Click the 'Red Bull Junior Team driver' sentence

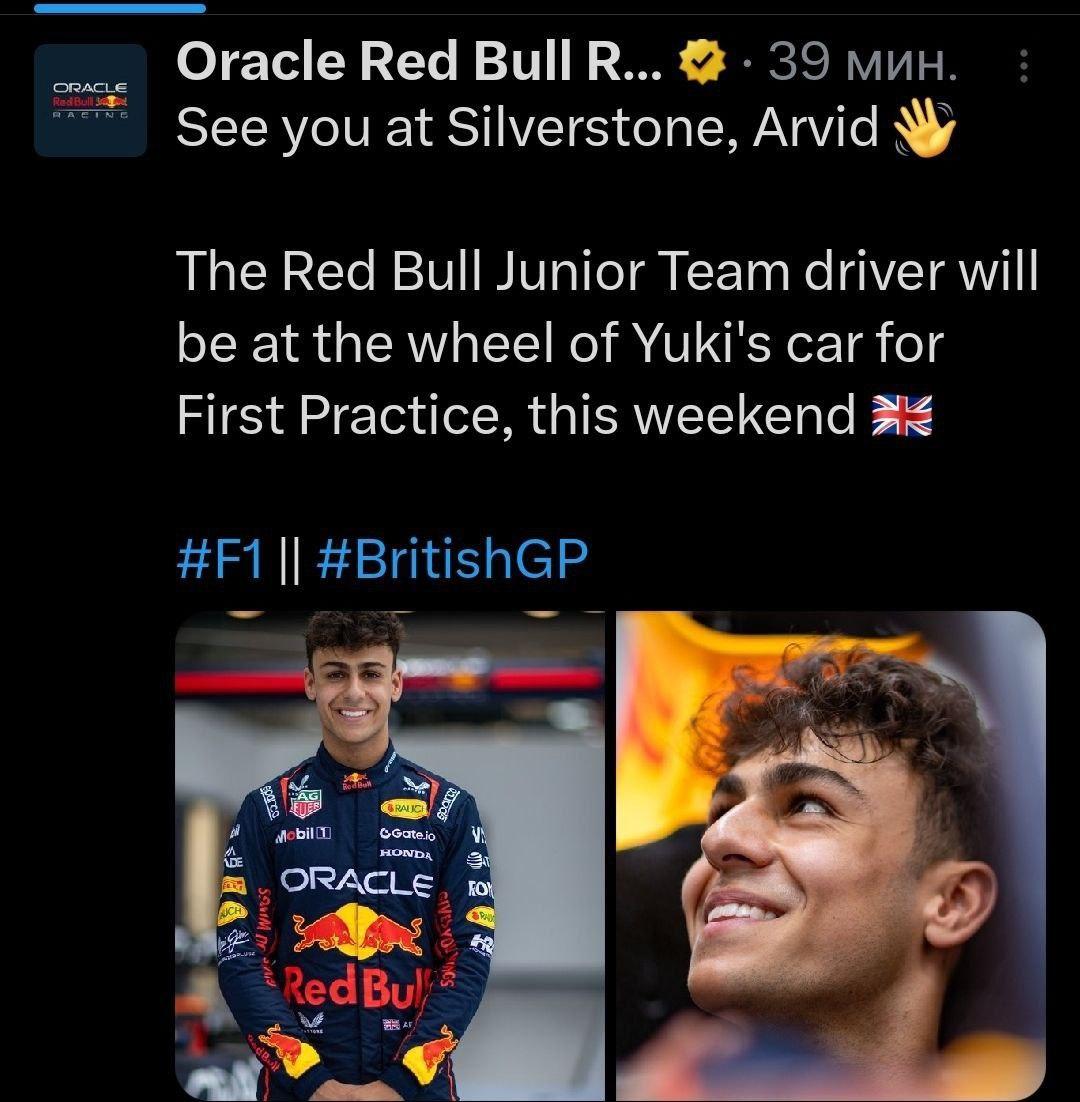[606, 272]
